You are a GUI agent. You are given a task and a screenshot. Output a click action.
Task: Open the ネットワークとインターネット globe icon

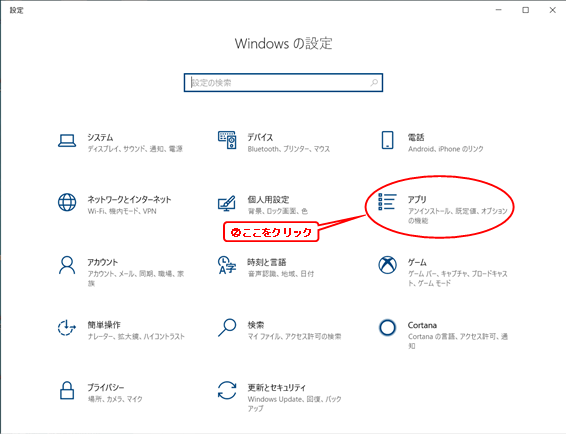click(67, 202)
